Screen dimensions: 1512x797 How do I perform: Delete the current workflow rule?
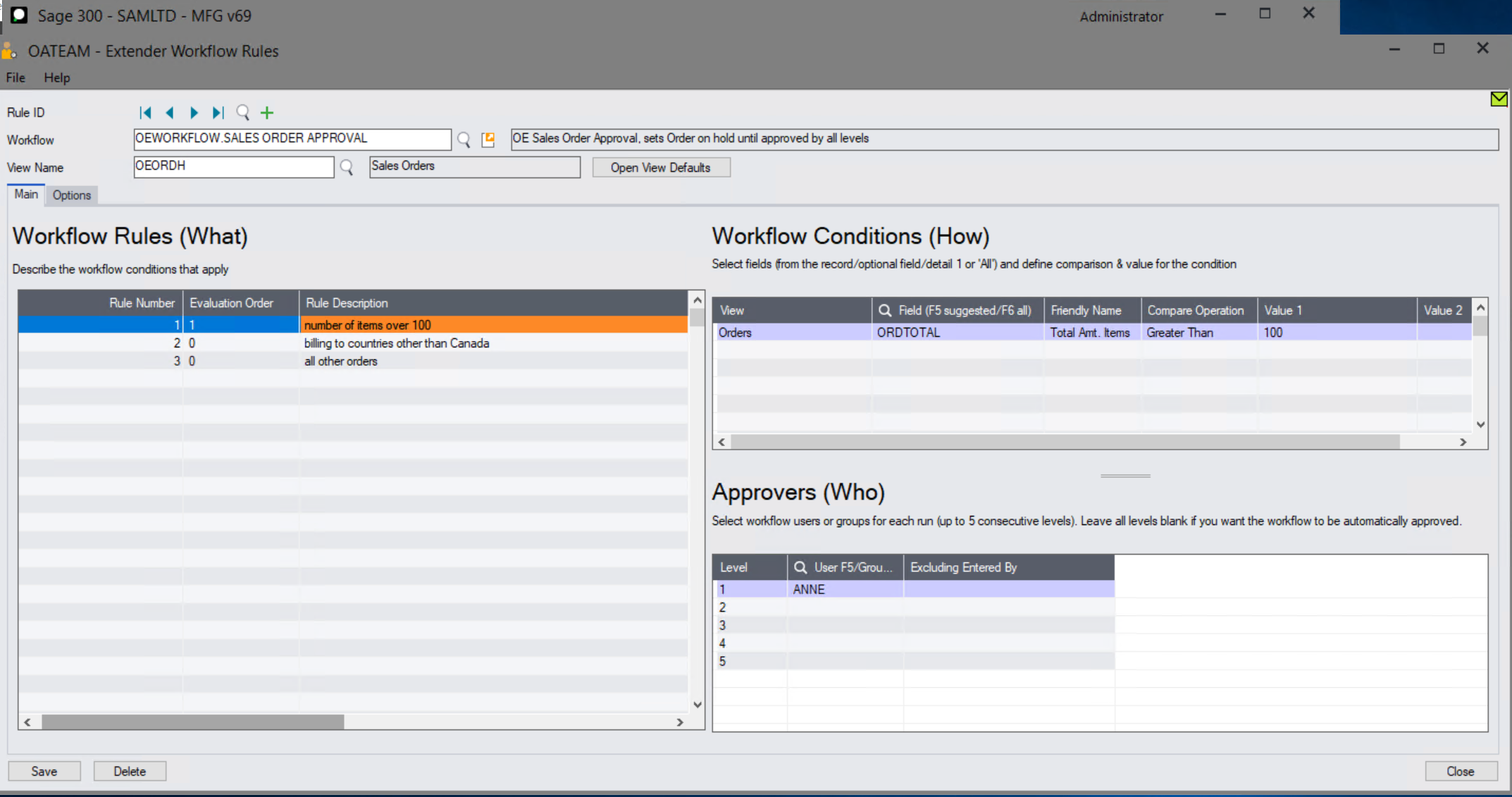pyautogui.click(x=130, y=771)
